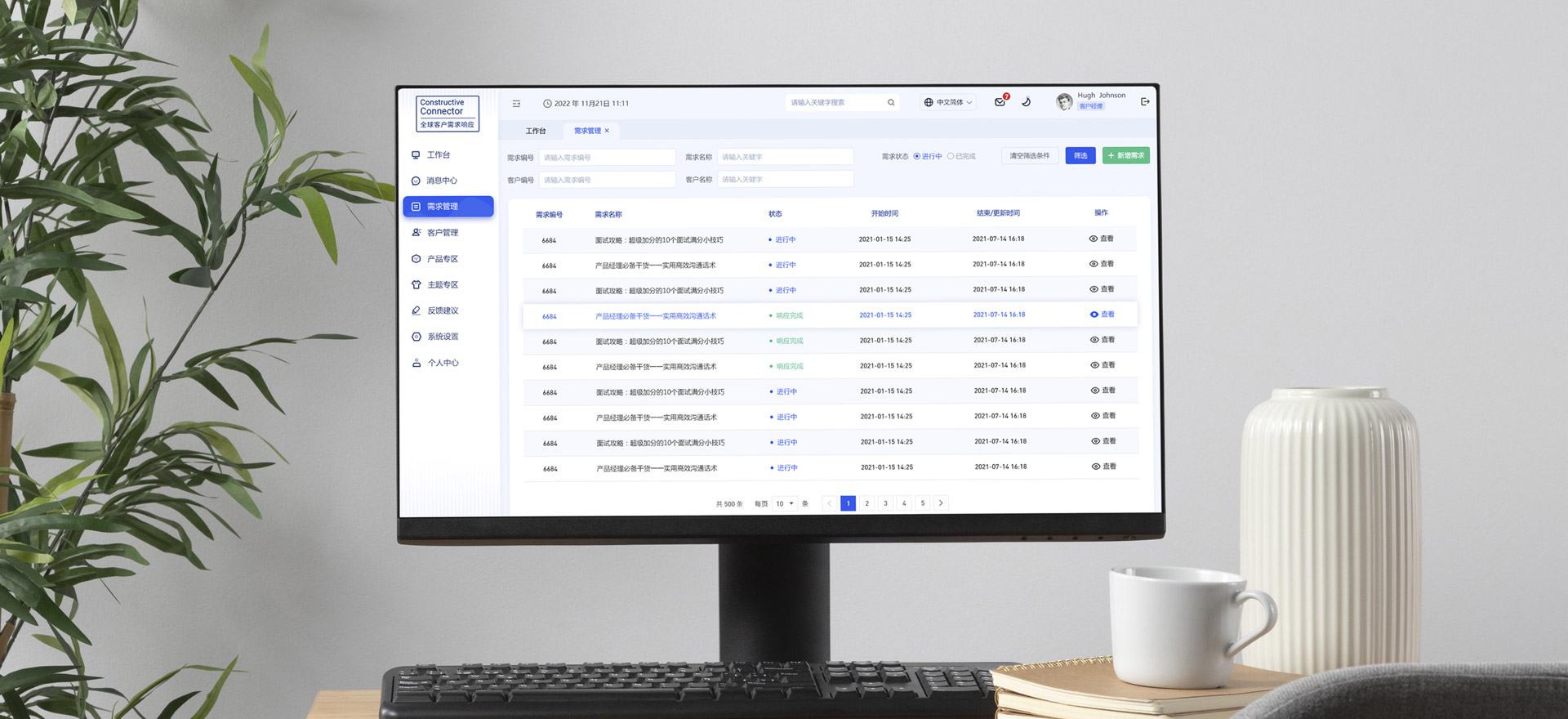Go to next page with right chevron
Screen dimensions: 1568x719
[941, 503]
